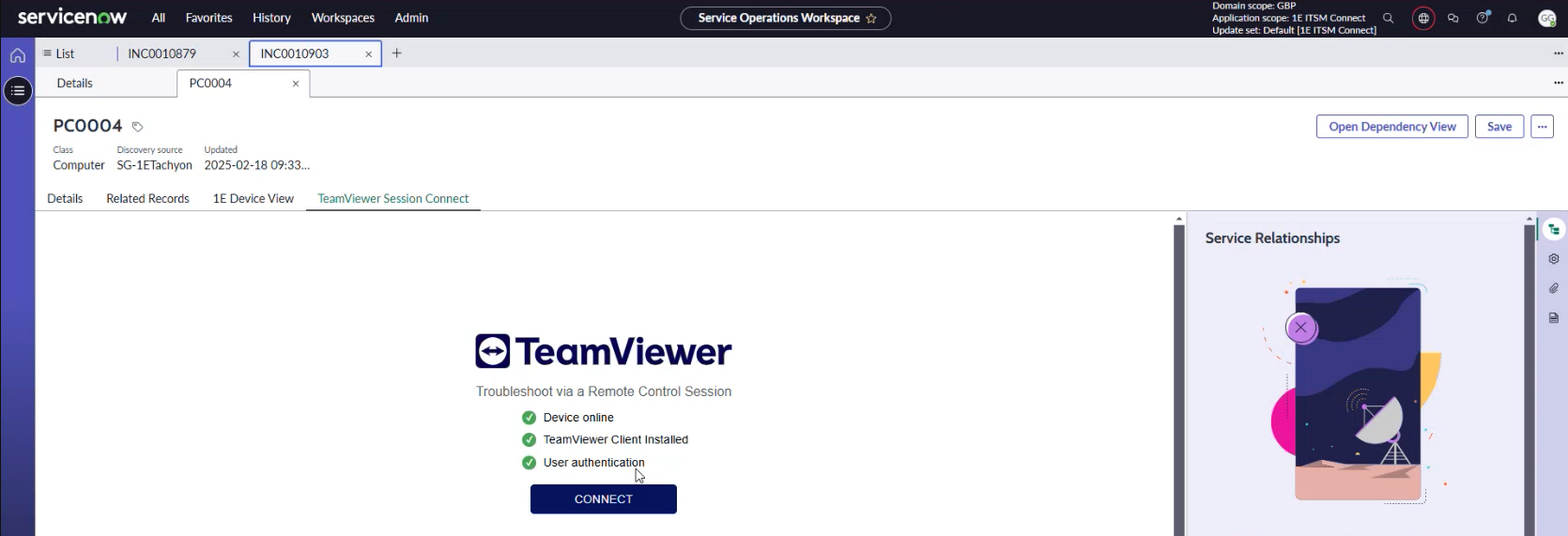Open the global search magnifier icon
1568x536 pixels.
pos(1388,18)
